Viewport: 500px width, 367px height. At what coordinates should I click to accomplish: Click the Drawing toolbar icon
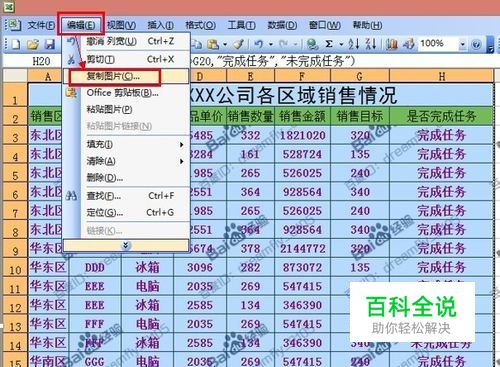coord(409,44)
